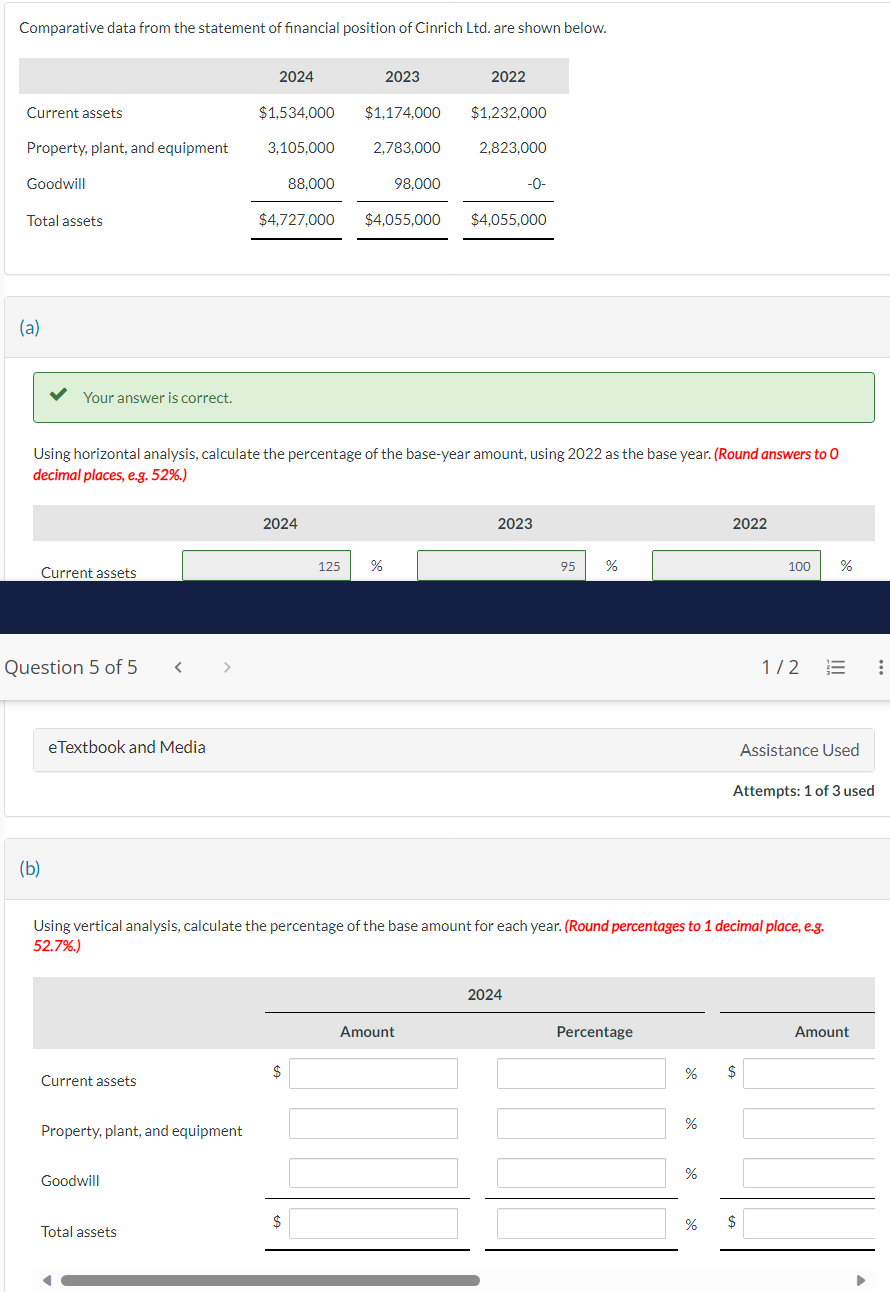Click 2024 Current assets Percentage input
The width and height of the screenshot is (890, 1292).
pos(581,1073)
